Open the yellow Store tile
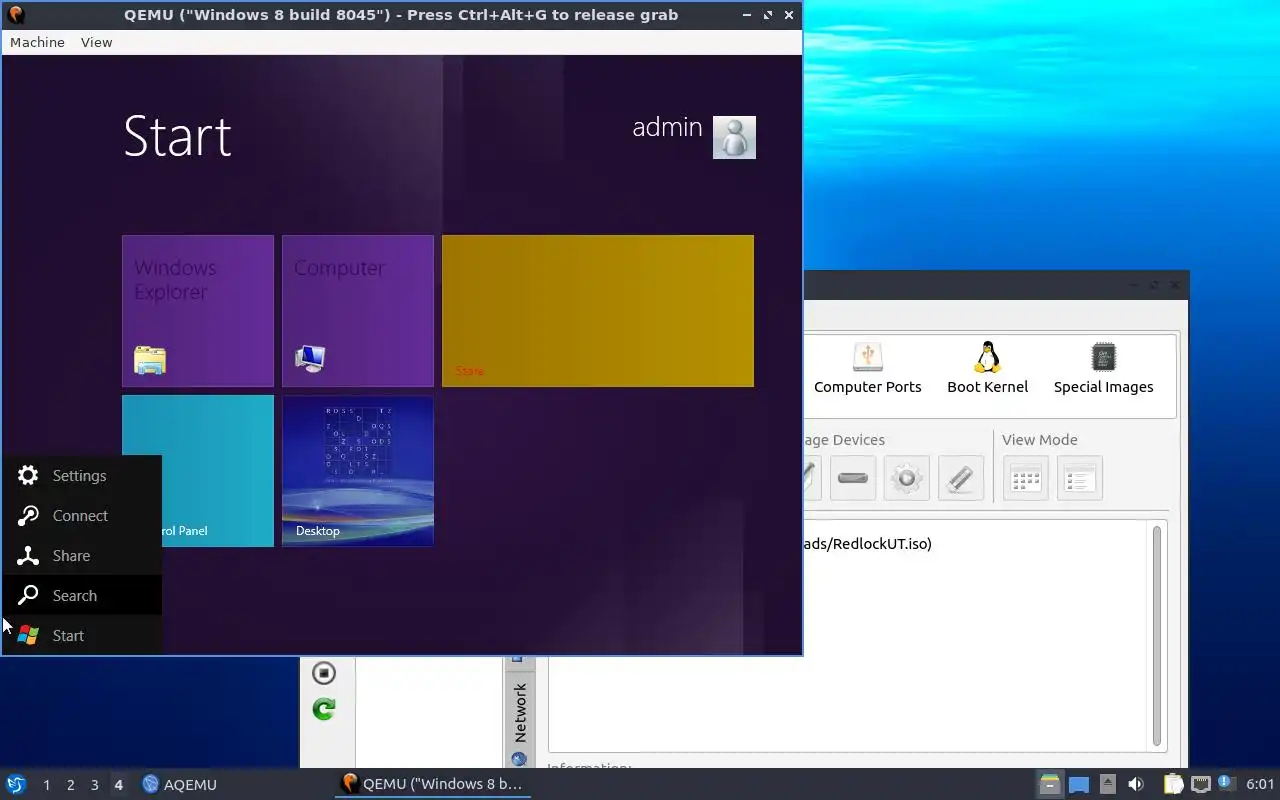Screen dimensions: 1280x800 pos(598,311)
